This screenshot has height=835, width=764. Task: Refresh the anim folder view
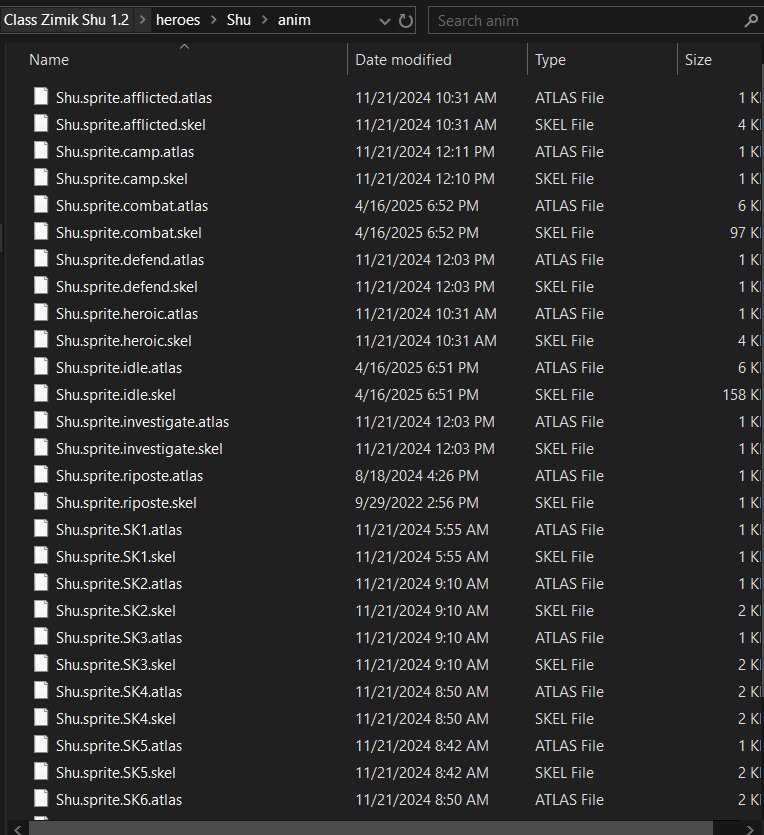pyautogui.click(x=406, y=21)
